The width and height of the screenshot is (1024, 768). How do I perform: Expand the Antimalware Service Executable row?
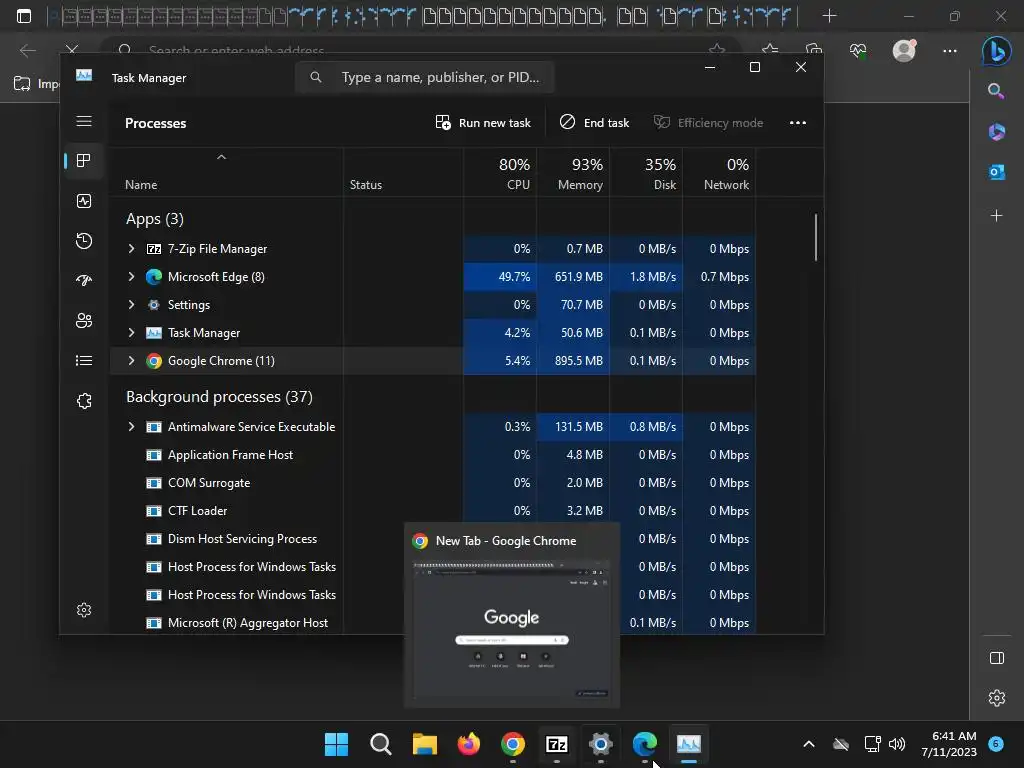click(131, 426)
